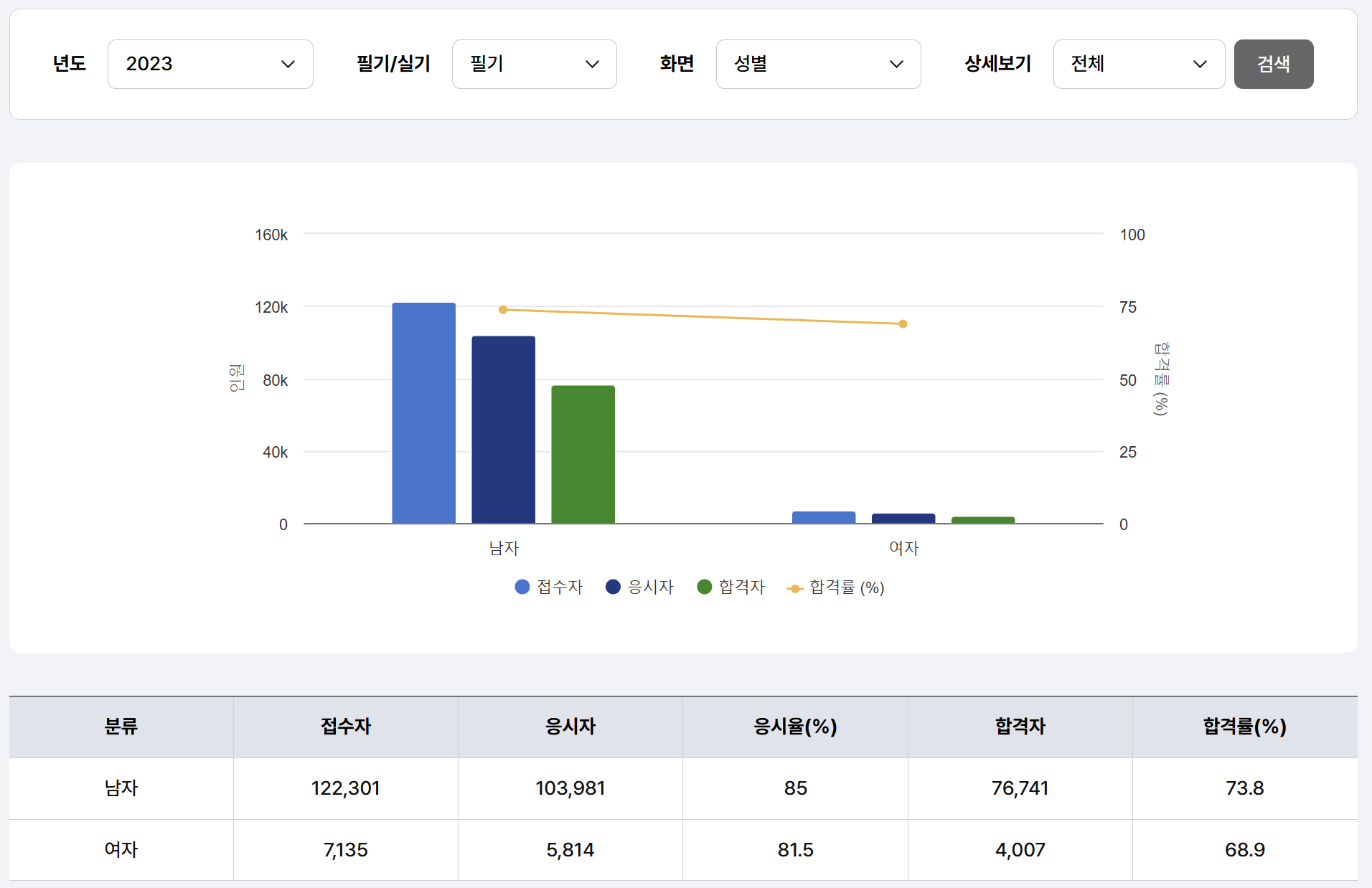Click the 73.8 table cell
Screen dimensions: 1372x888
[x=1245, y=788]
